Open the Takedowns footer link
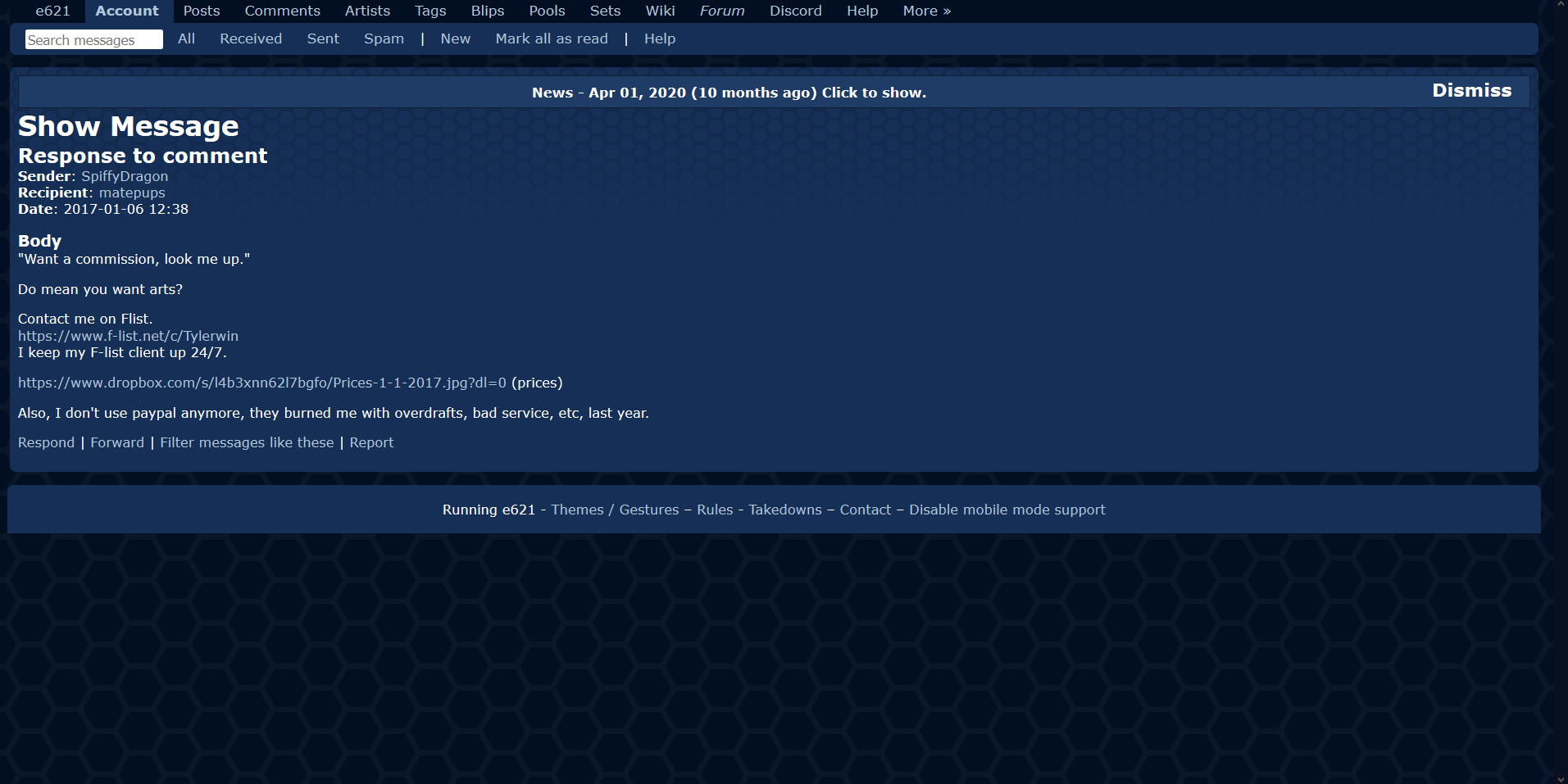Image resolution: width=1568 pixels, height=784 pixels. coord(785,510)
